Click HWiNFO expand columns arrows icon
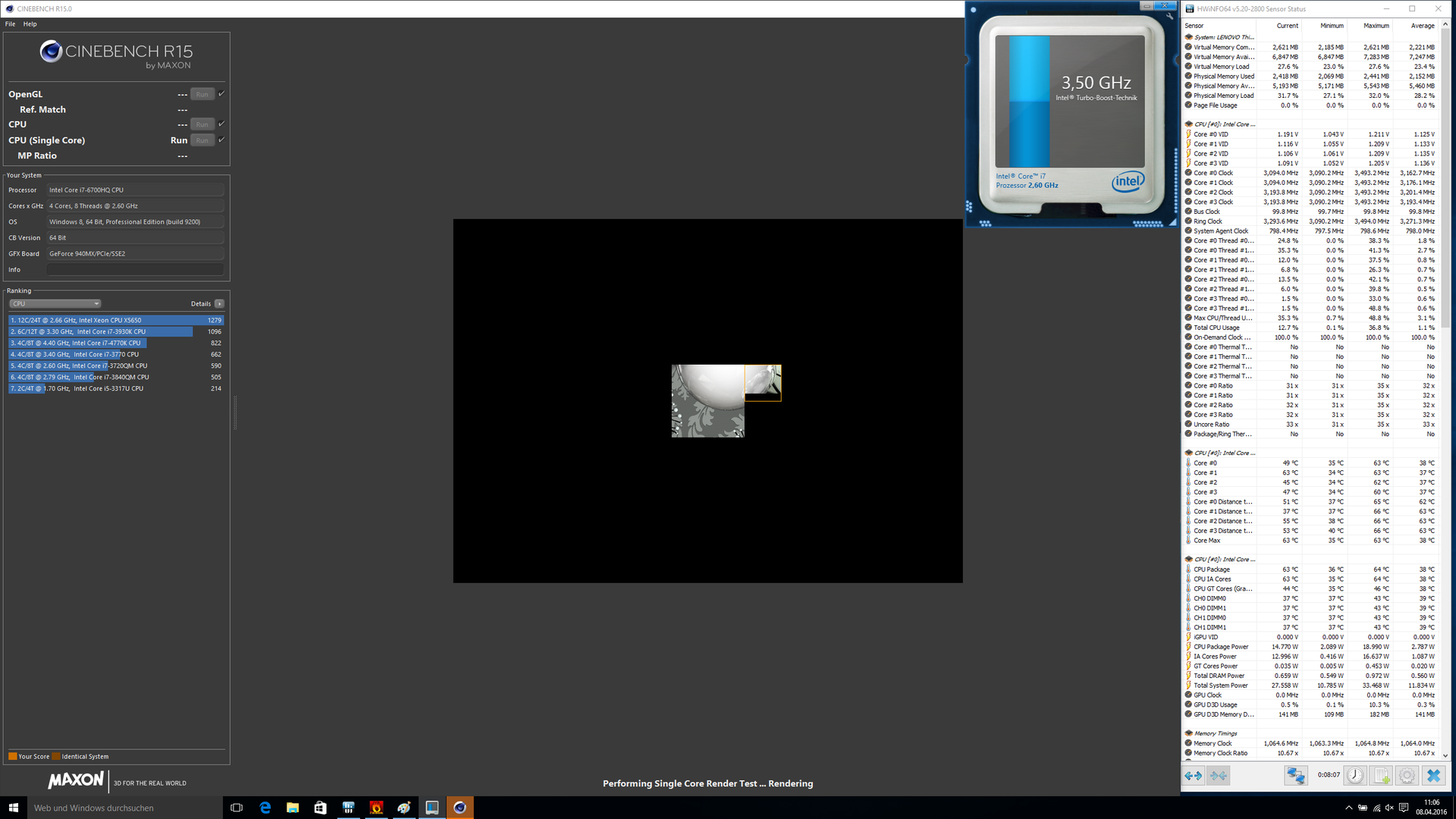The height and width of the screenshot is (819, 1456). (1194, 775)
